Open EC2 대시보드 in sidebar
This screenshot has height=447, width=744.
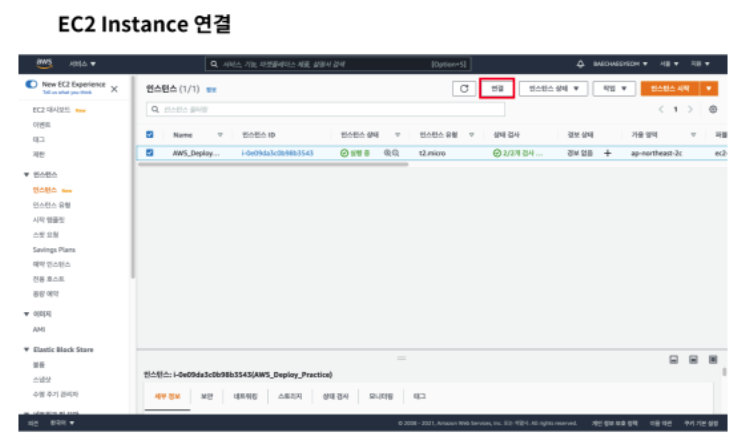(x=51, y=110)
